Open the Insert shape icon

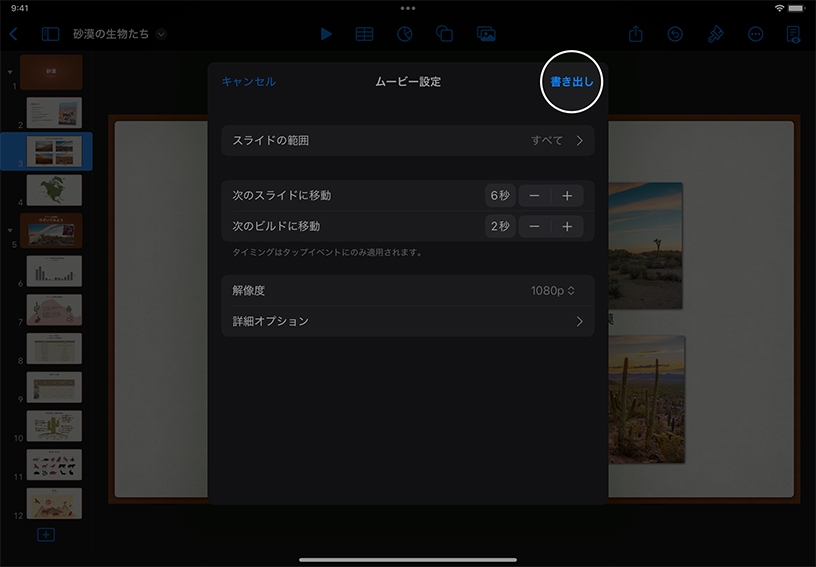pyautogui.click(x=444, y=34)
